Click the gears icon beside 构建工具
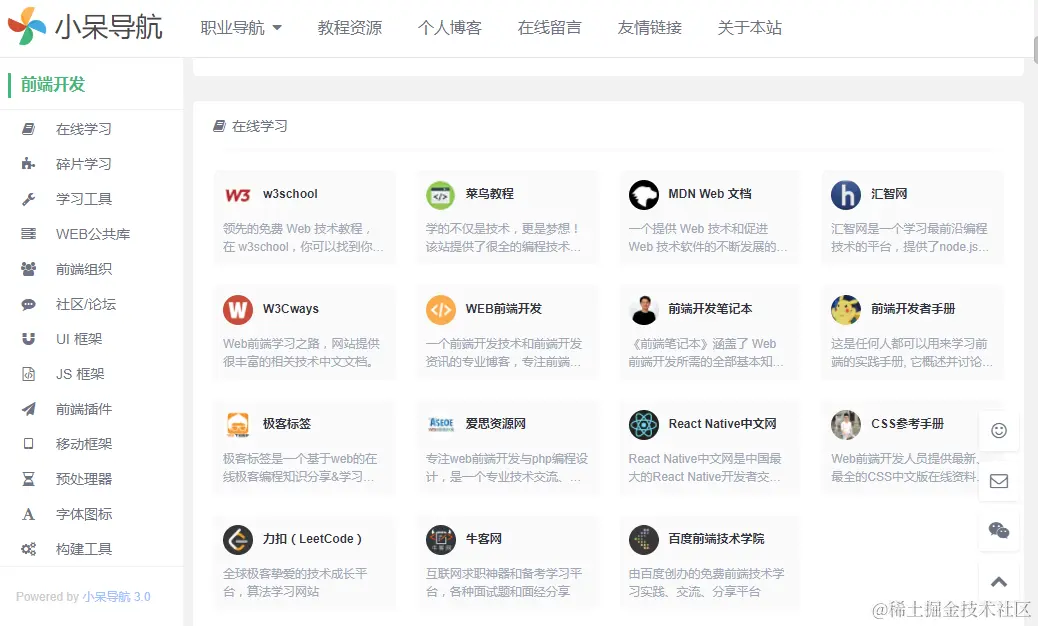 click(x=28, y=549)
